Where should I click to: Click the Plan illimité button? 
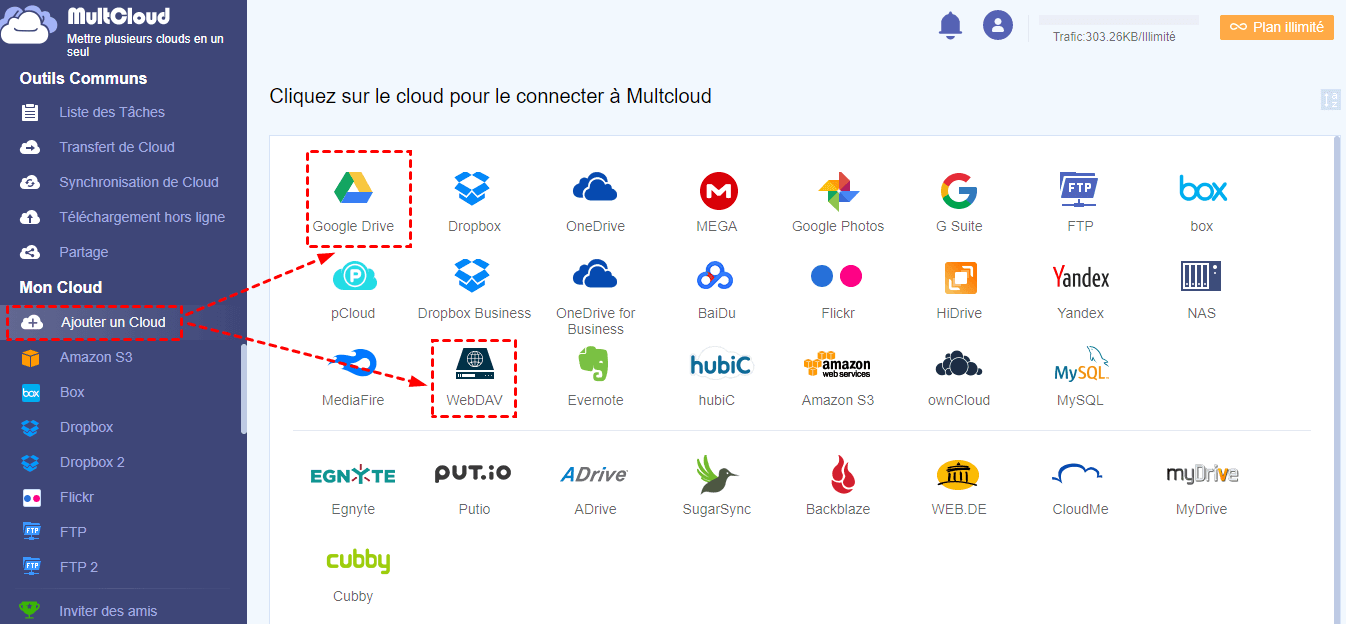[x=1276, y=27]
